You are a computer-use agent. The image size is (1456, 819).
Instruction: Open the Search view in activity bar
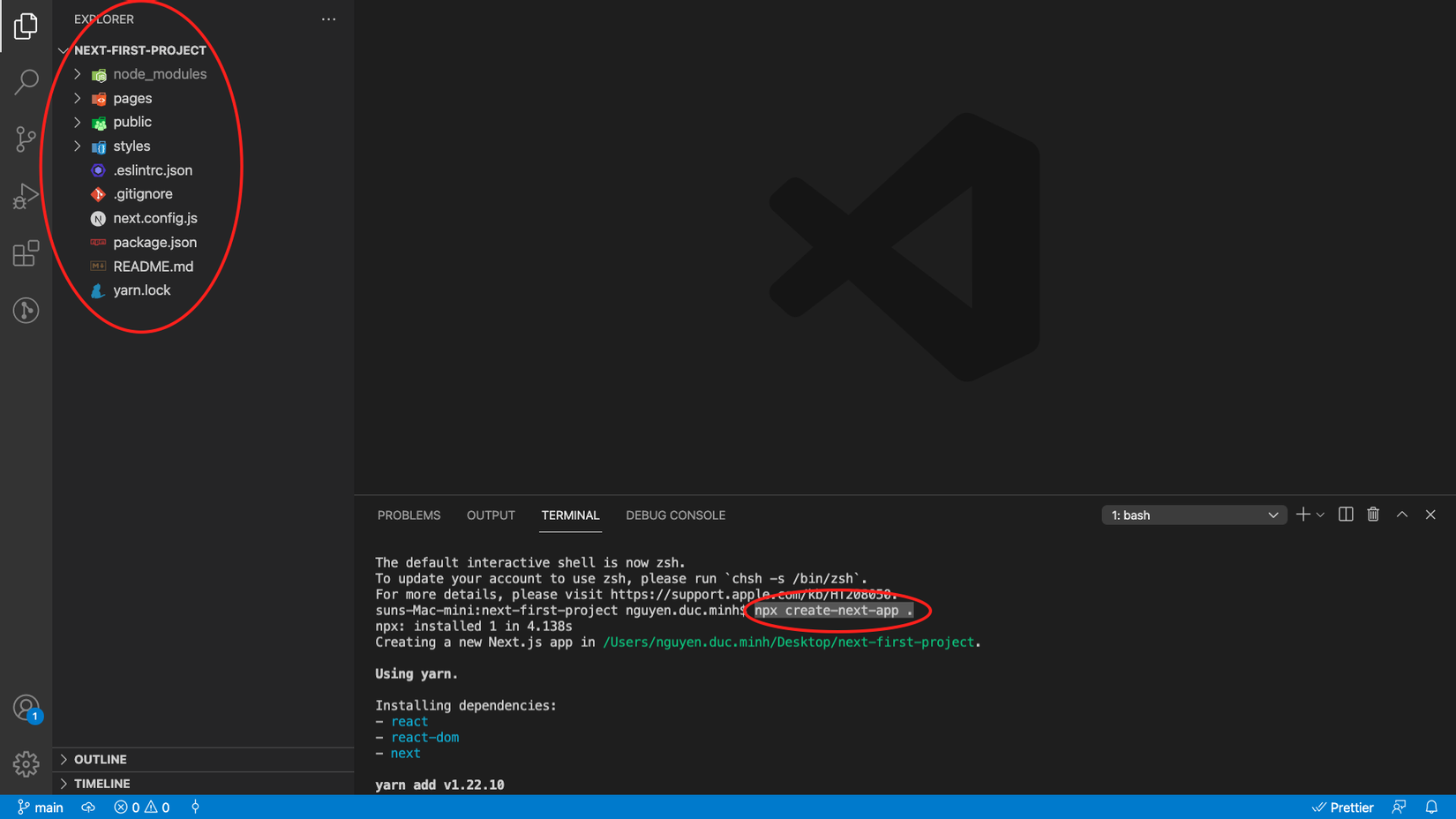[x=26, y=82]
